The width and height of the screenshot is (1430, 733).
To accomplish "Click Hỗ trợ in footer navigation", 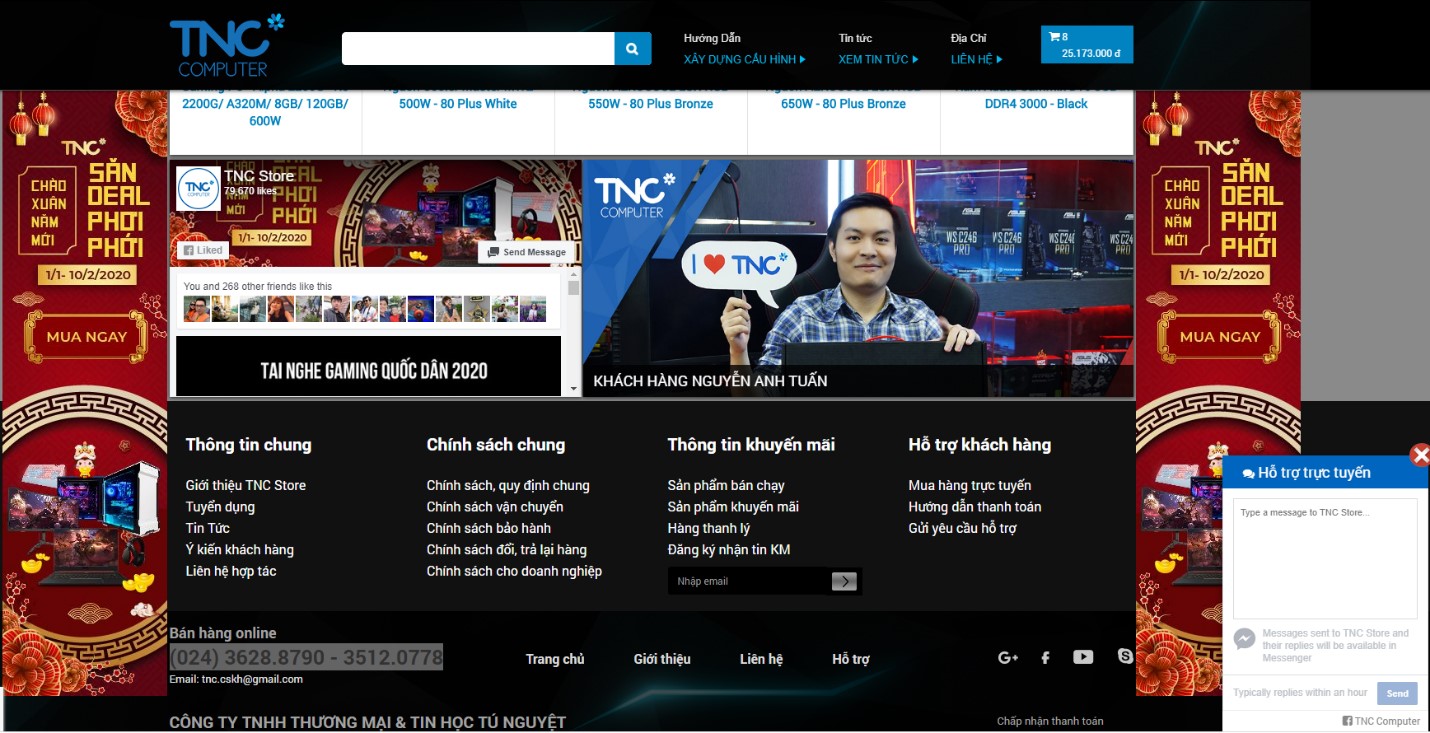I will tap(851, 659).
